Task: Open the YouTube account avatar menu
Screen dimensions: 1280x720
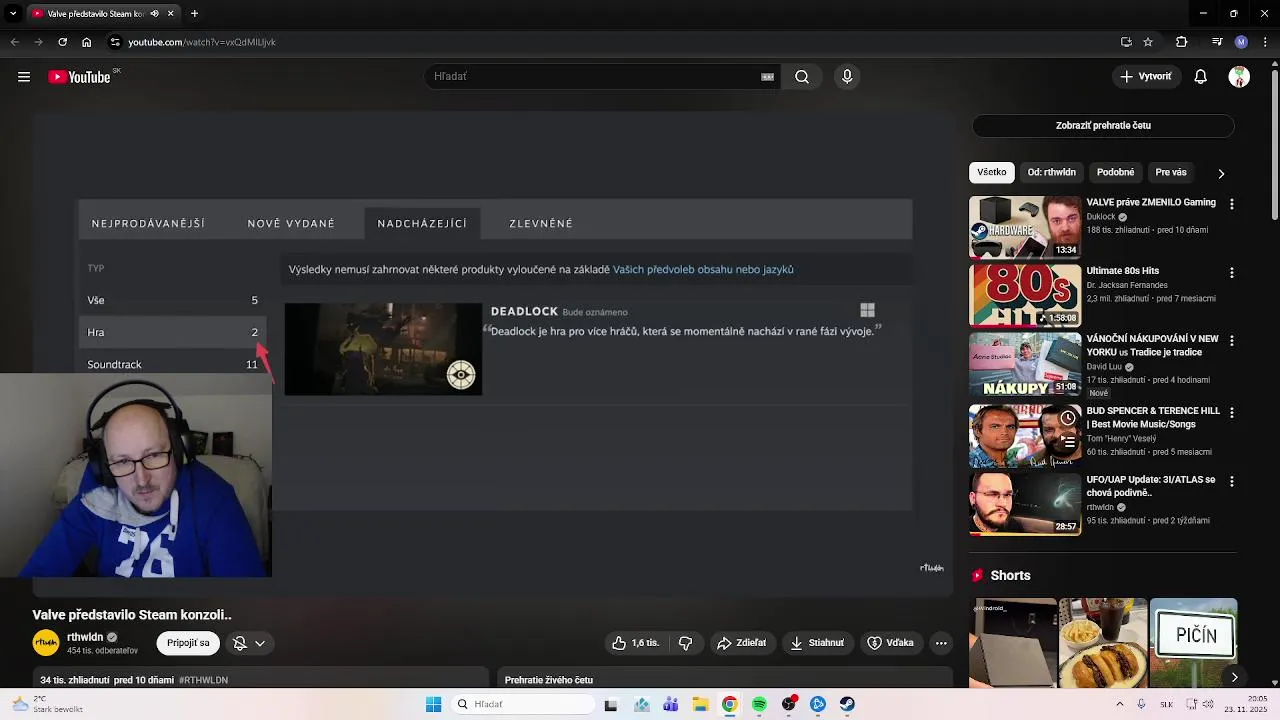Action: [x=1239, y=77]
